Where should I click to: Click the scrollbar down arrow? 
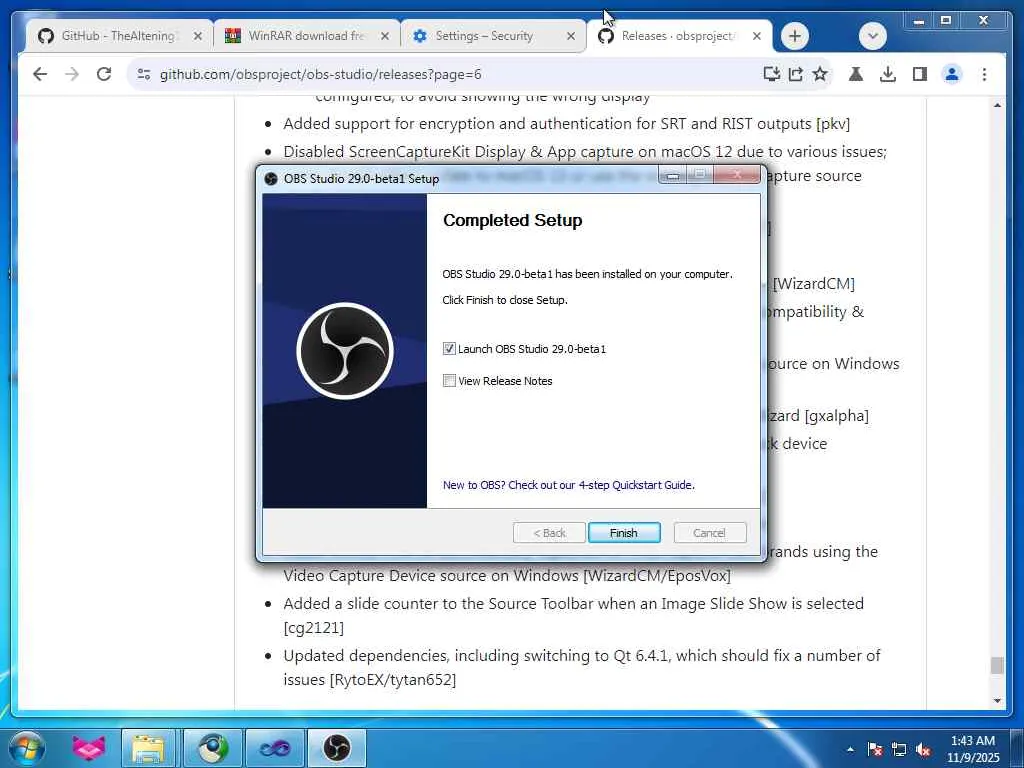click(x=997, y=701)
